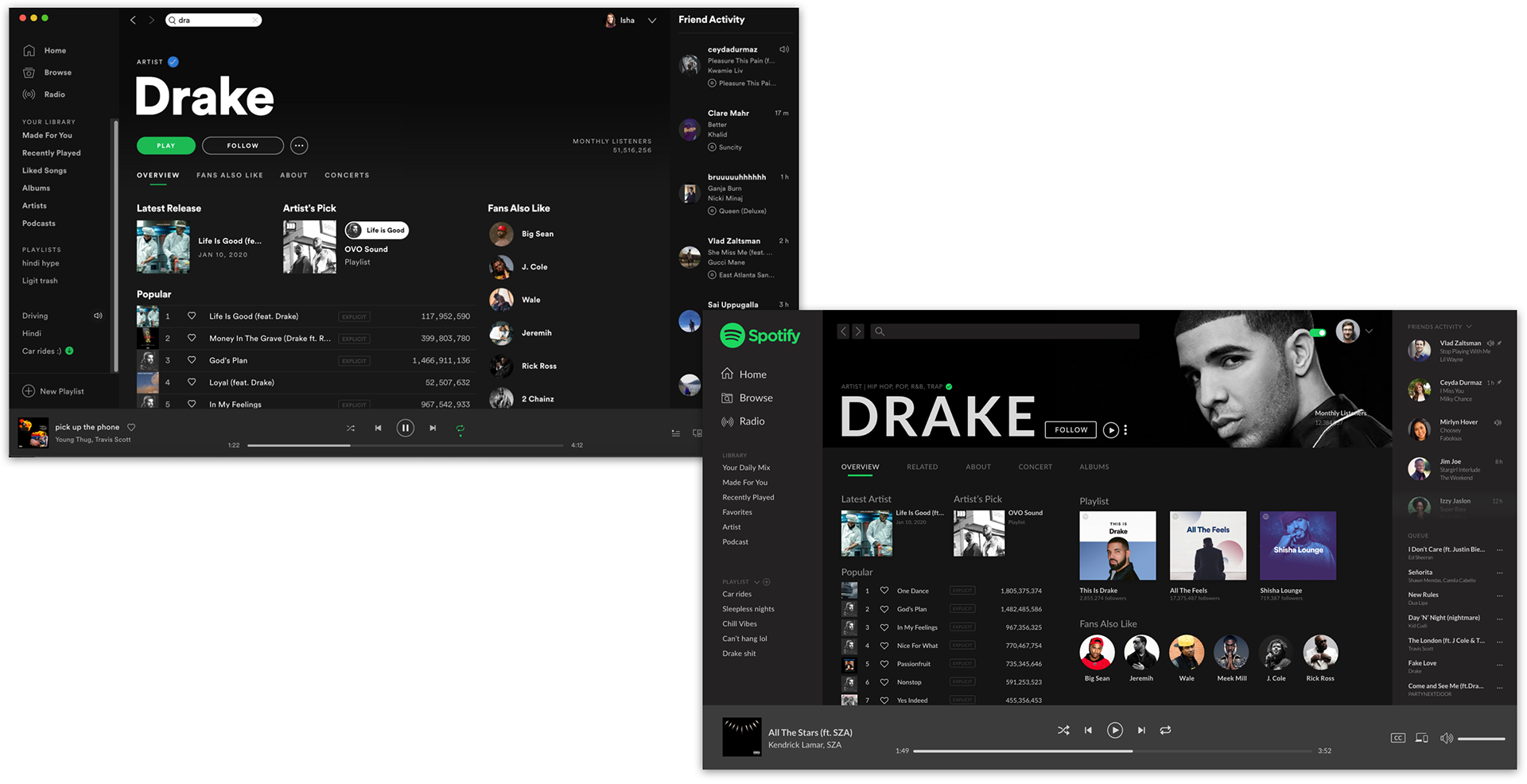Open Liked Songs in the rear window library
This screenshot has width=1527, height=784.
(45, 170)
